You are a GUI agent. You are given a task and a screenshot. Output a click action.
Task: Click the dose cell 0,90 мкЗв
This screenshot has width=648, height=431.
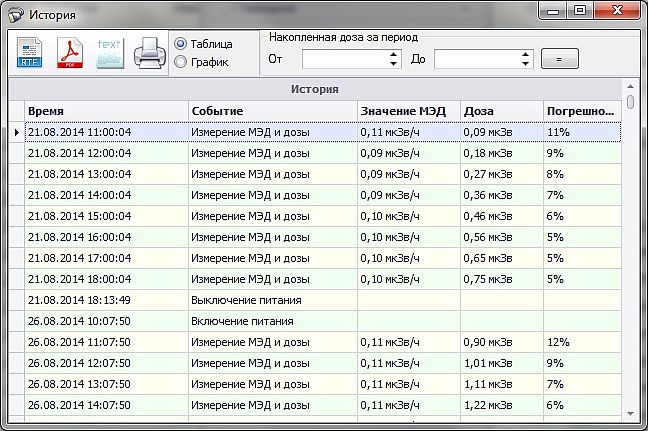click(x=502, y=342)
